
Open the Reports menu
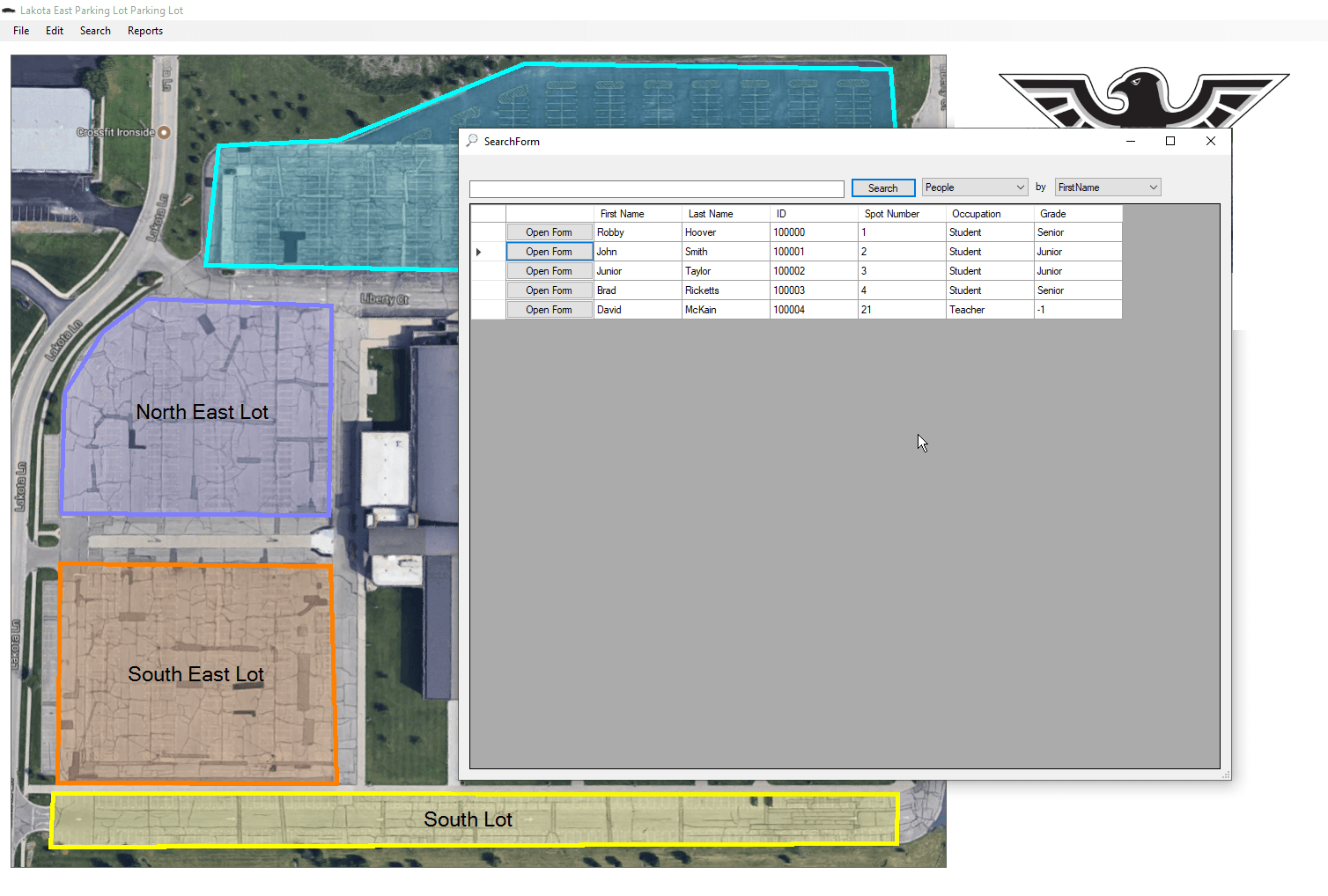(x=145, y=31)
